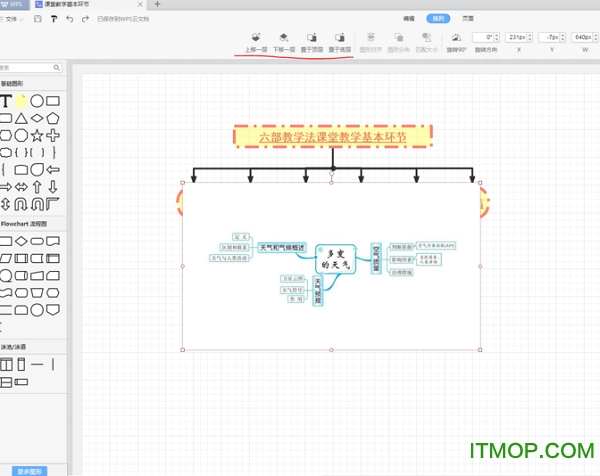Click the 置于底层 send to back icon
Viewport: 600px width, 476px height.
click(x=340, y=38)
